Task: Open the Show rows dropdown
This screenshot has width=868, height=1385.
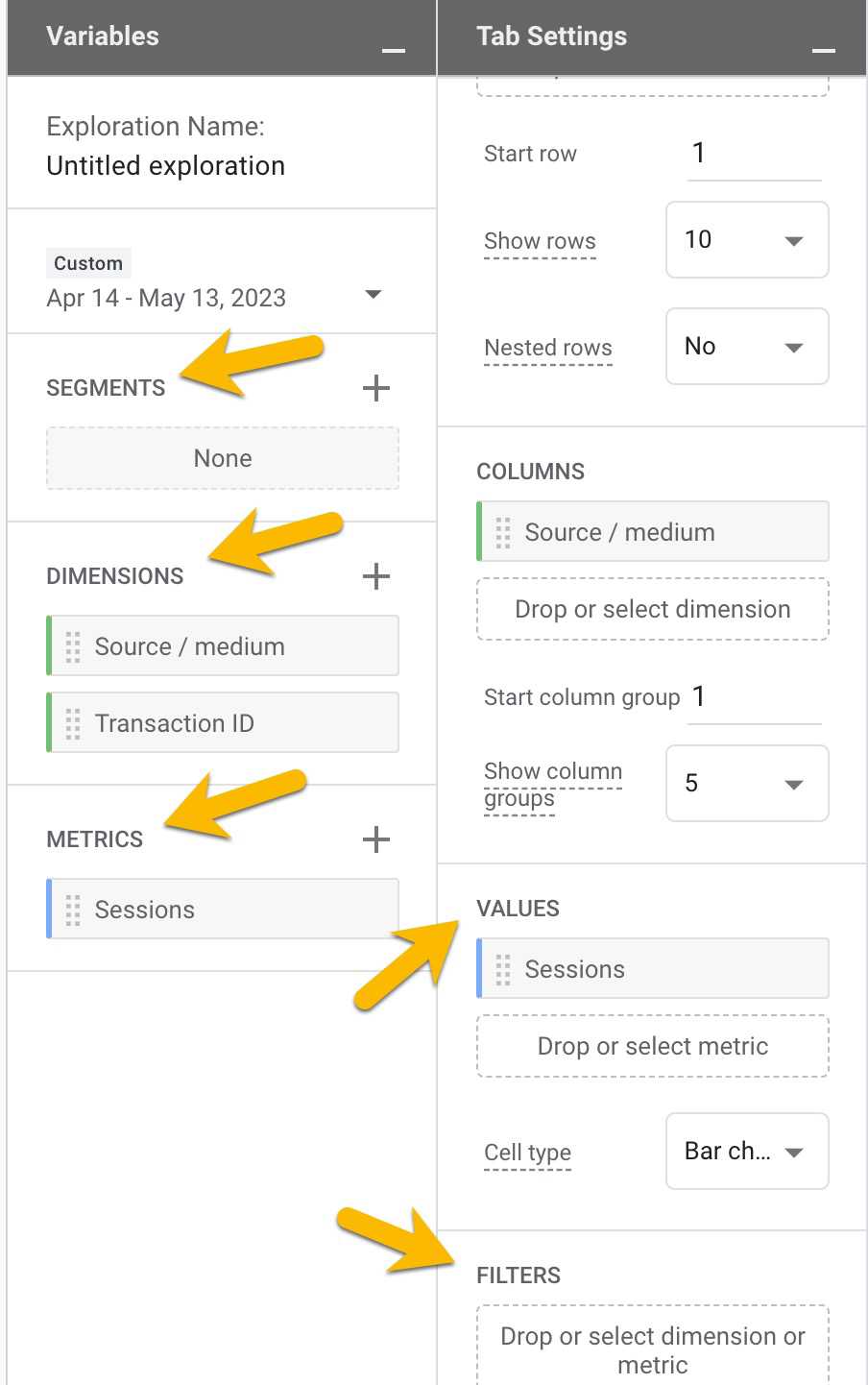Action: point(747,240)
